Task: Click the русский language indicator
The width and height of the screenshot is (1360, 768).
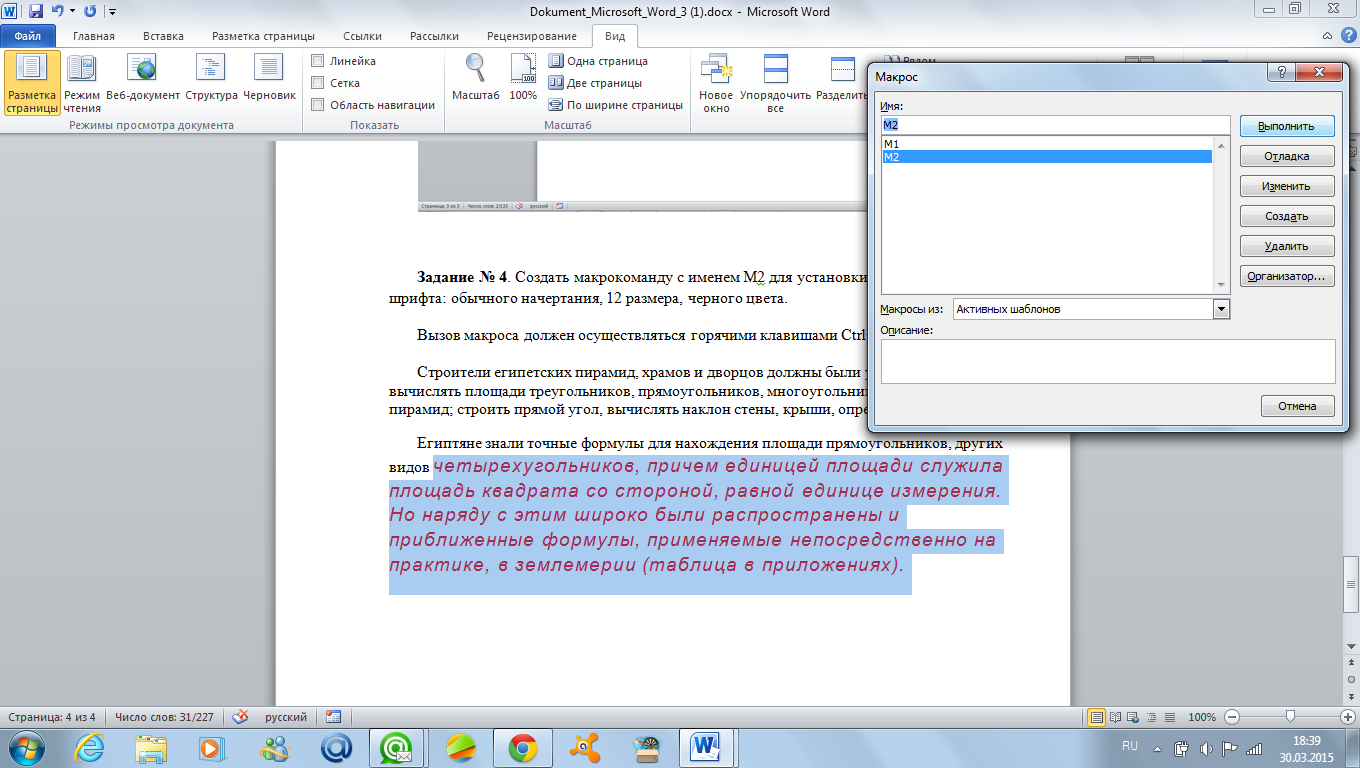Action: pyautogui.click(x=285, y=717)
